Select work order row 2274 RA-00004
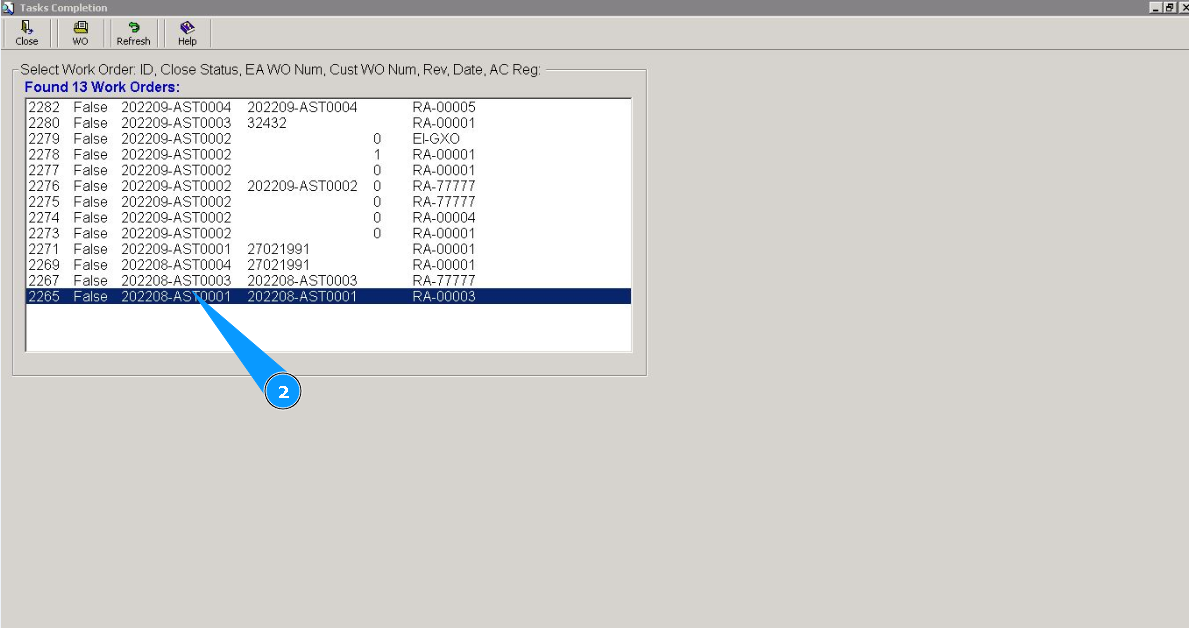This screenshot has height=629, width=1189. click(x=328, y=218)
